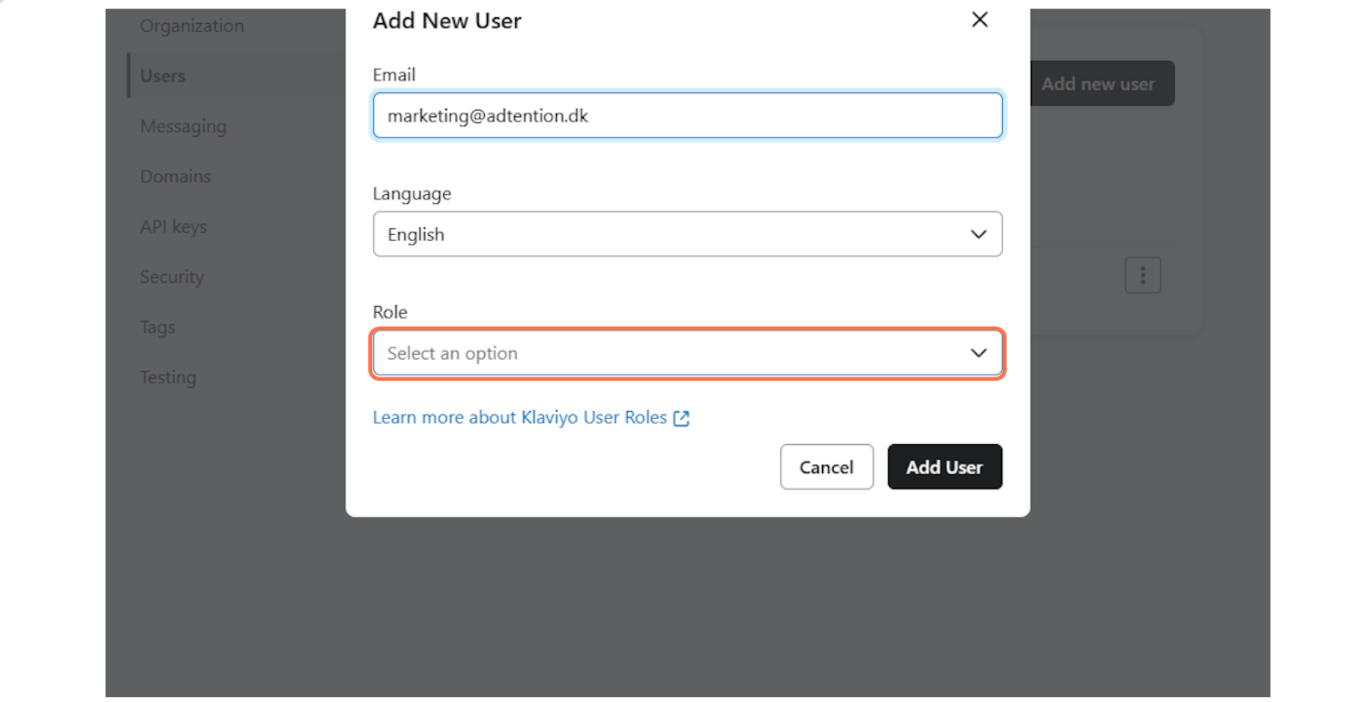
Task: Click the Add new user button behind dialog
Action: point(1098,84)
